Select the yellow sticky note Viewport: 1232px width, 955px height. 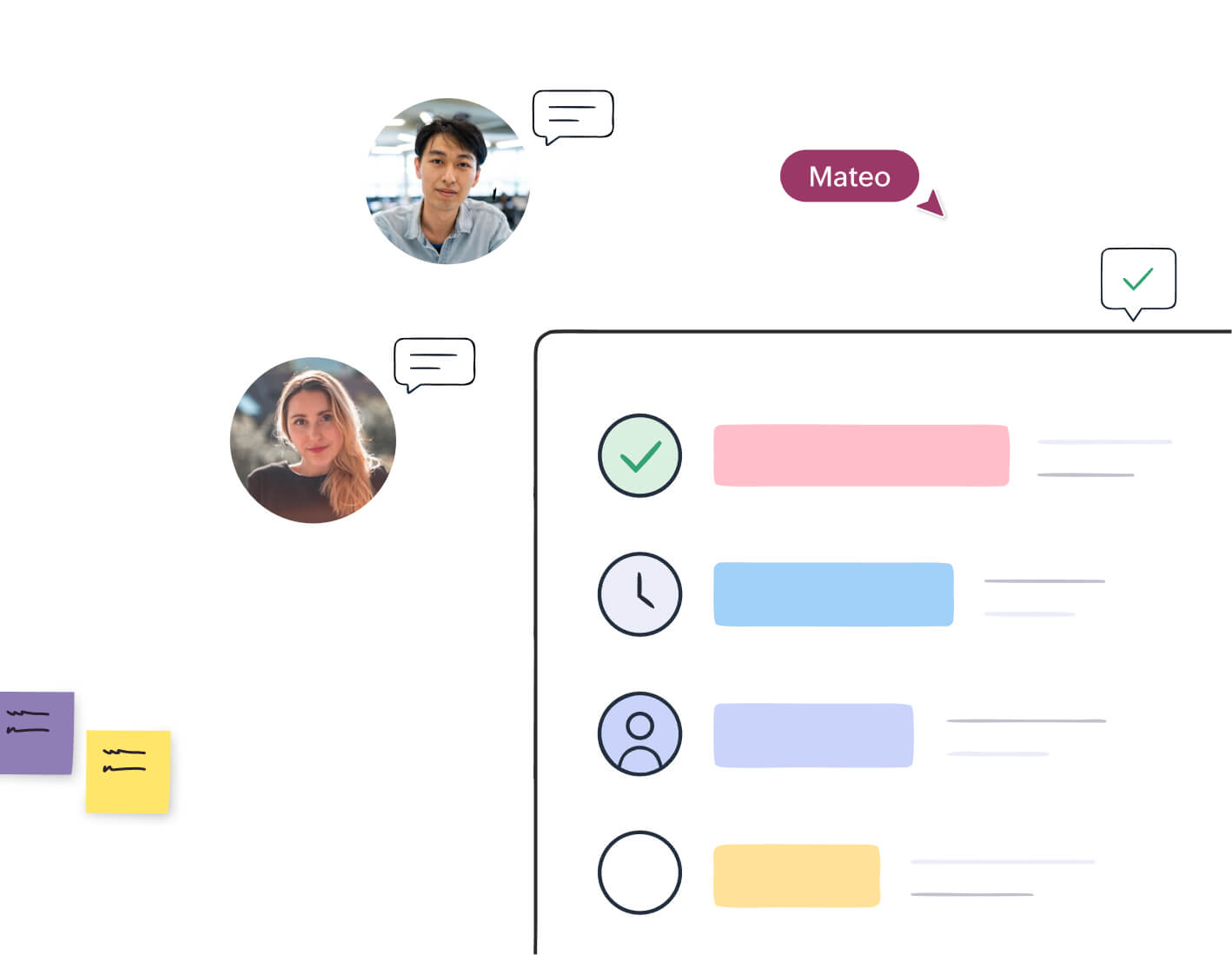pyautogui.click(x=128, y=772)
